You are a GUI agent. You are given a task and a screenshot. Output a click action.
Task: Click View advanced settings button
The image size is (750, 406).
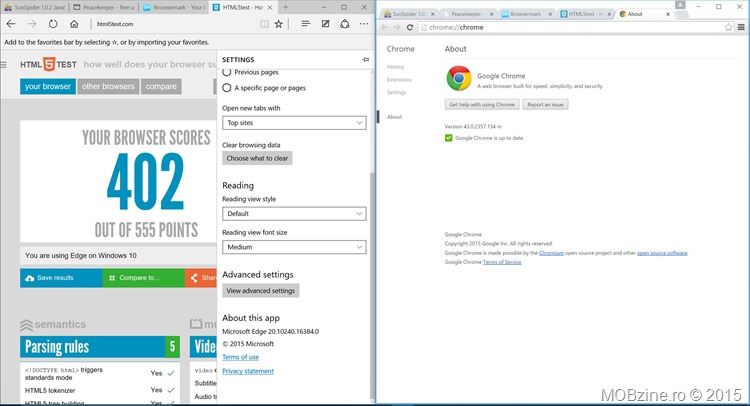(x=261, y=291)
